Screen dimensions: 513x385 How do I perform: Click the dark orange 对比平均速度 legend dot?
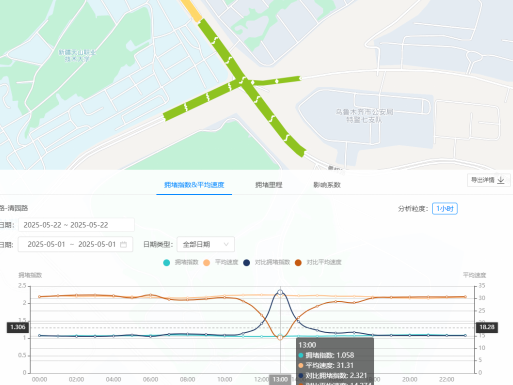pyautogui.click(x=298, y=263)
